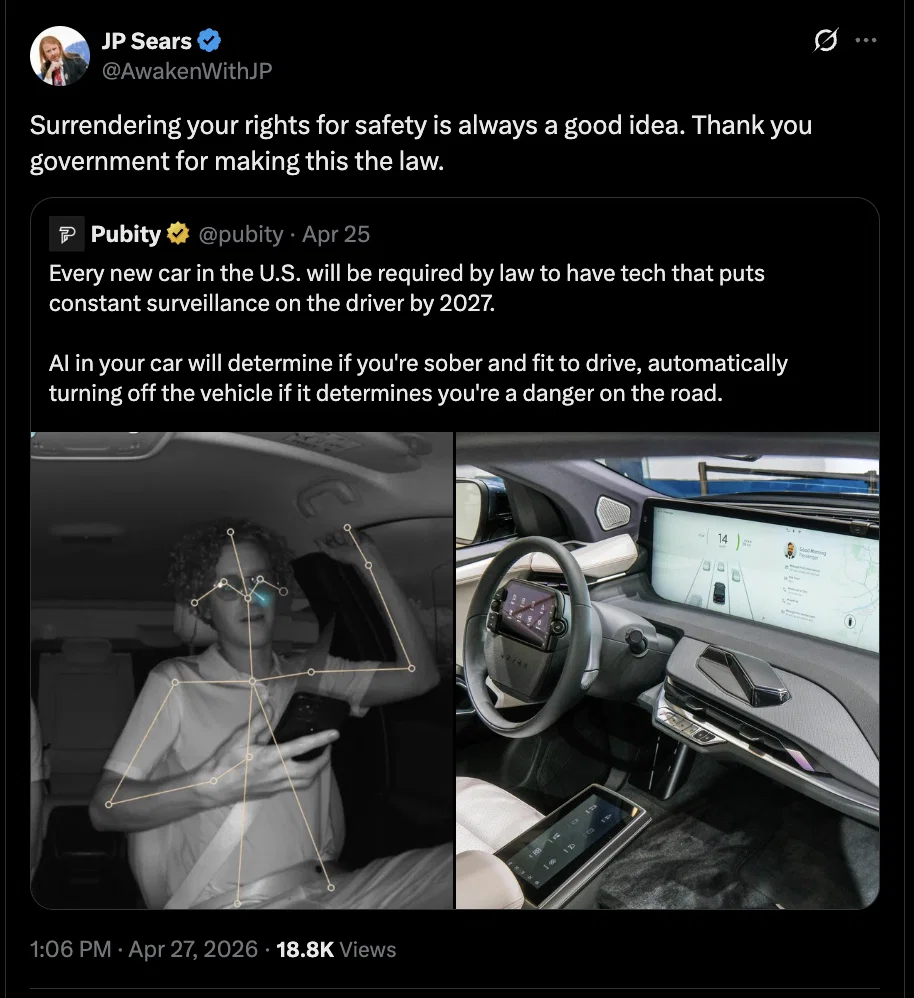Click quoted text about constant surveillance by 2027
The image size is (914, 998).
(406, 288)
